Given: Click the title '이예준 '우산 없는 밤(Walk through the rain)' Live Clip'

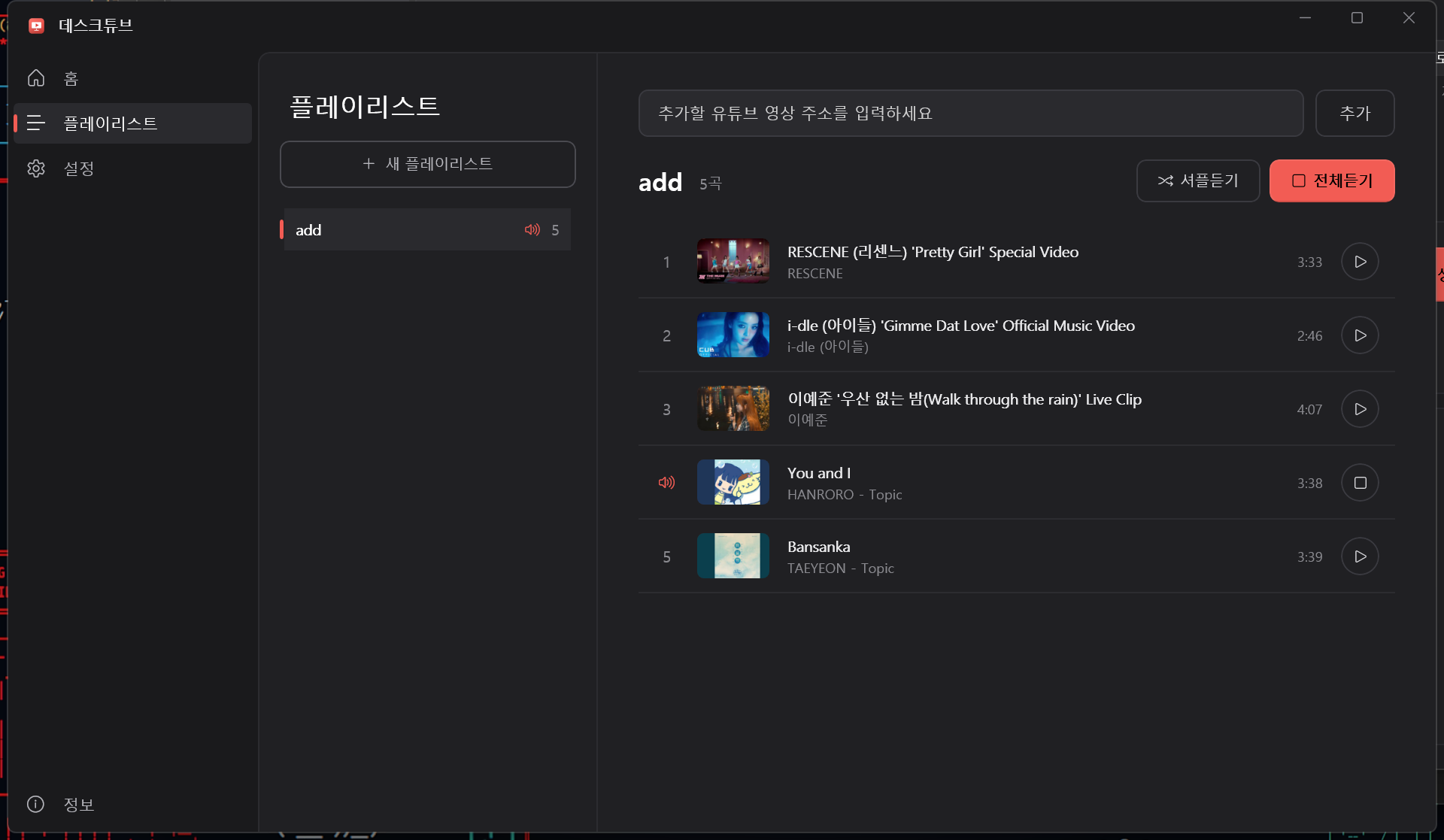Looking at the screenshot, I should click(964, 399).
